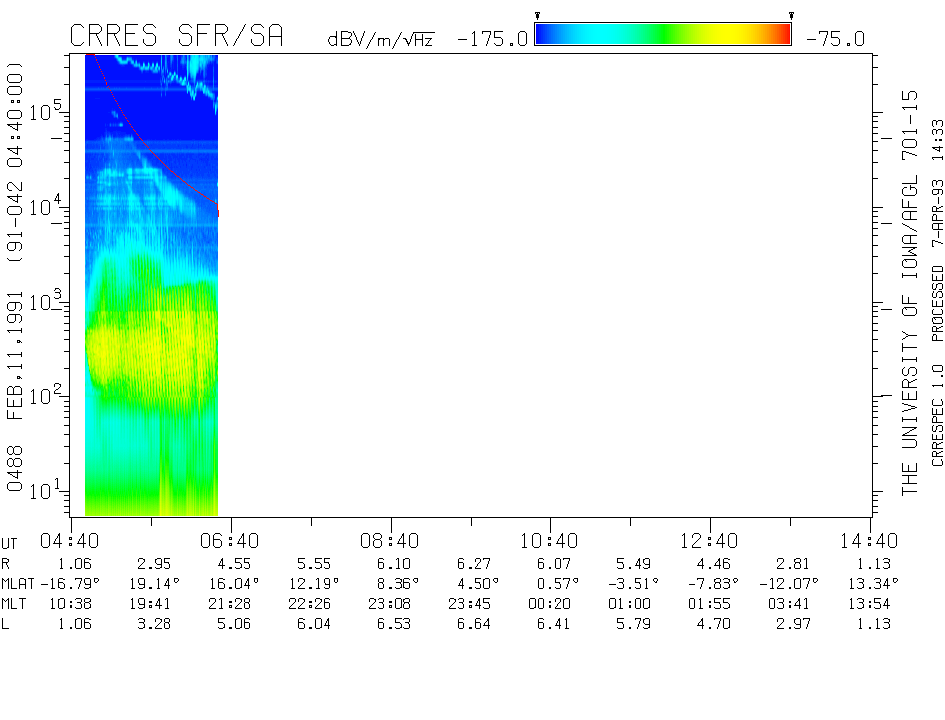Click the left triangle marker above the color bar
Viewport: 945px width, 720px height.
coord(538,16)
